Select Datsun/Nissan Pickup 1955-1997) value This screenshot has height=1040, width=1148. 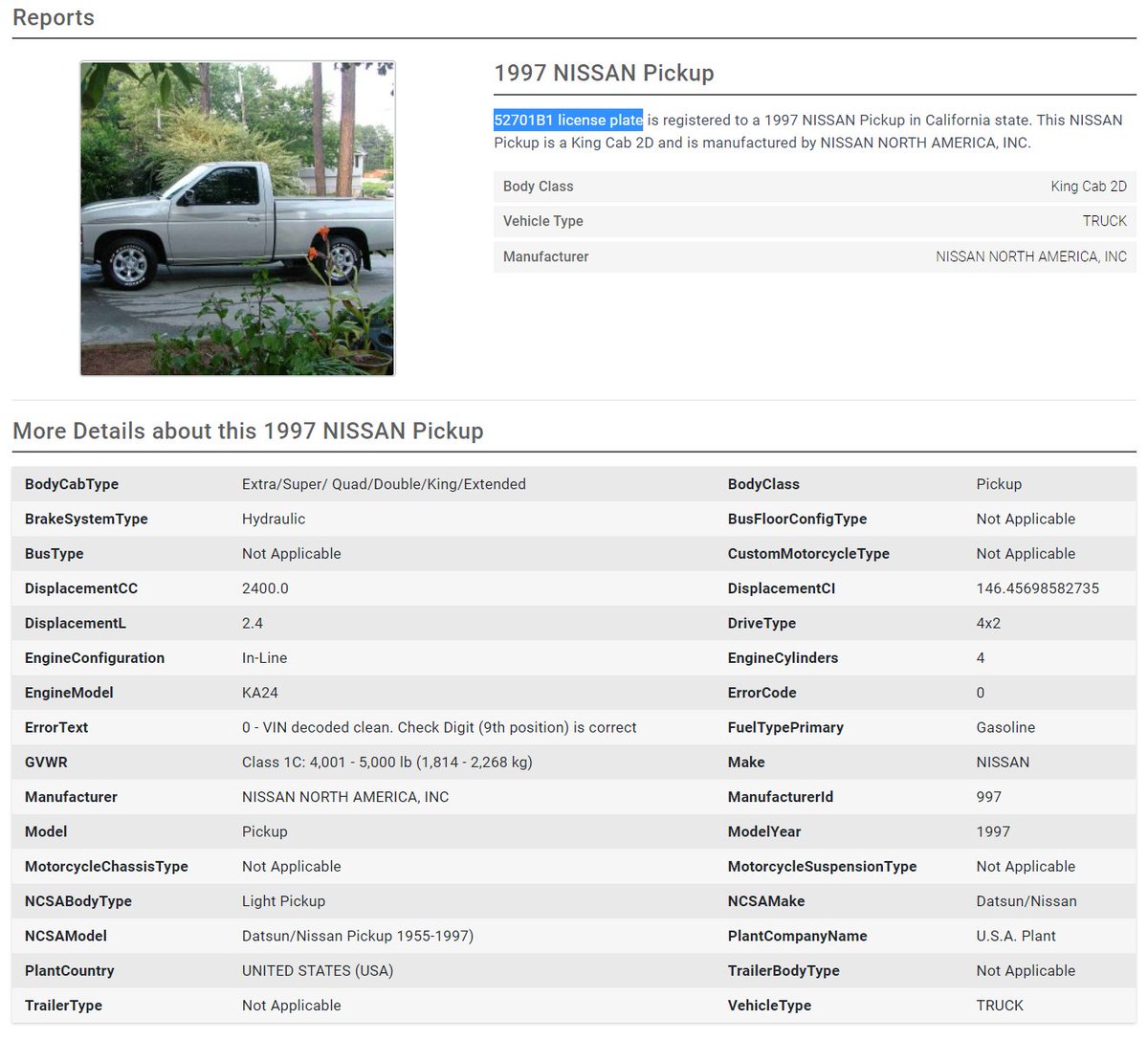[358, 936]
